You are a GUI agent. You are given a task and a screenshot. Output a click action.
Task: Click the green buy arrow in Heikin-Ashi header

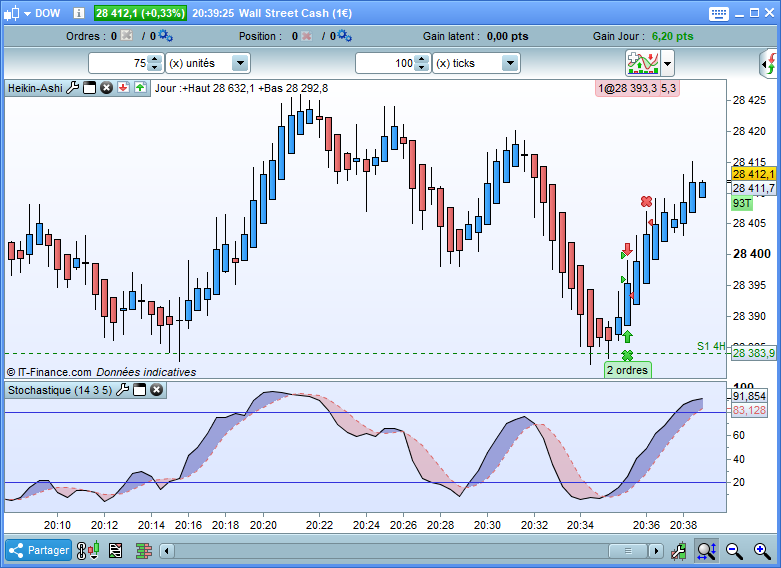pyautogui.click(x=140, y=88)
